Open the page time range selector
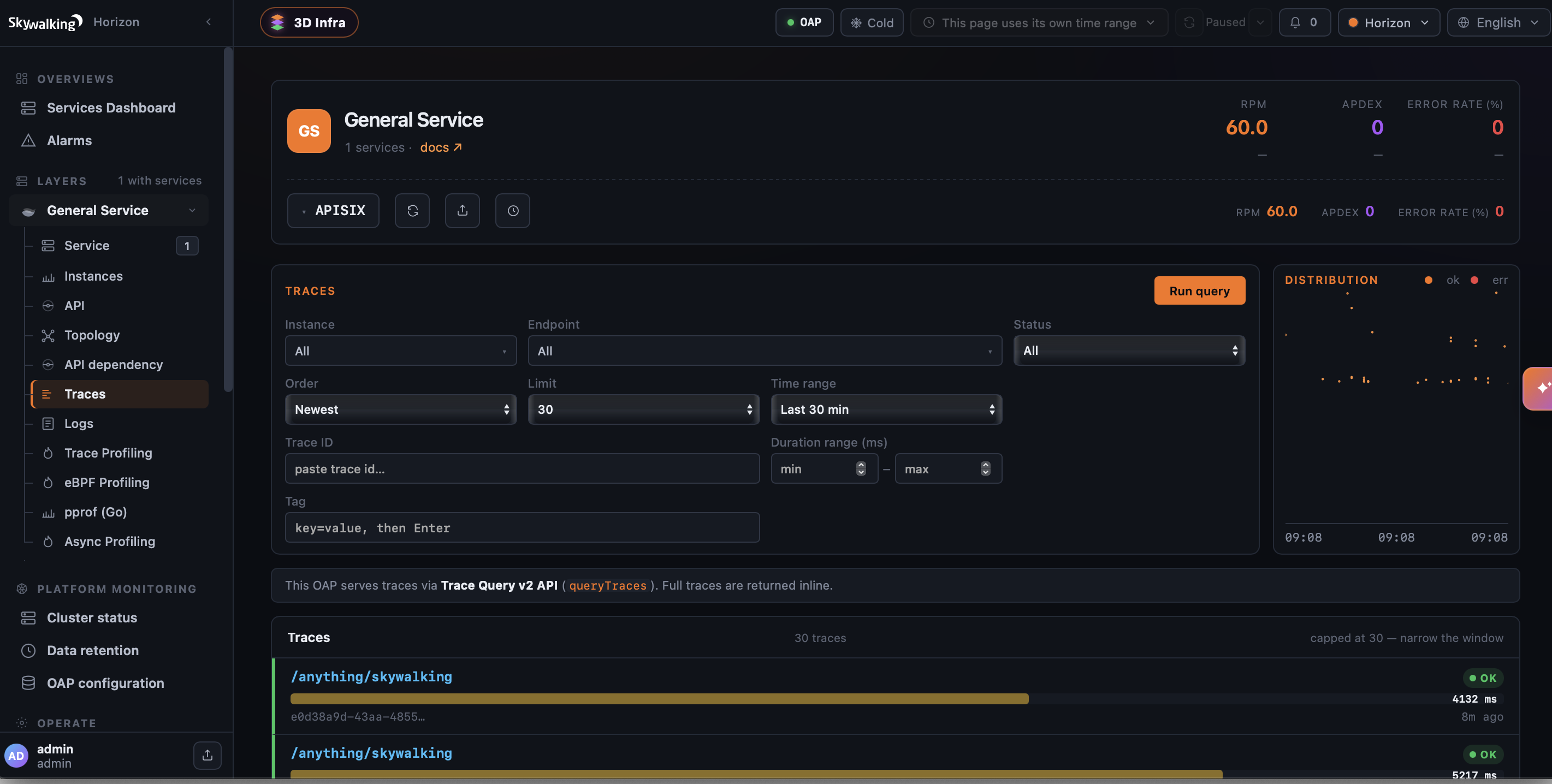The width and height of the screenshot is (1552, 784). pos(1039,22)
